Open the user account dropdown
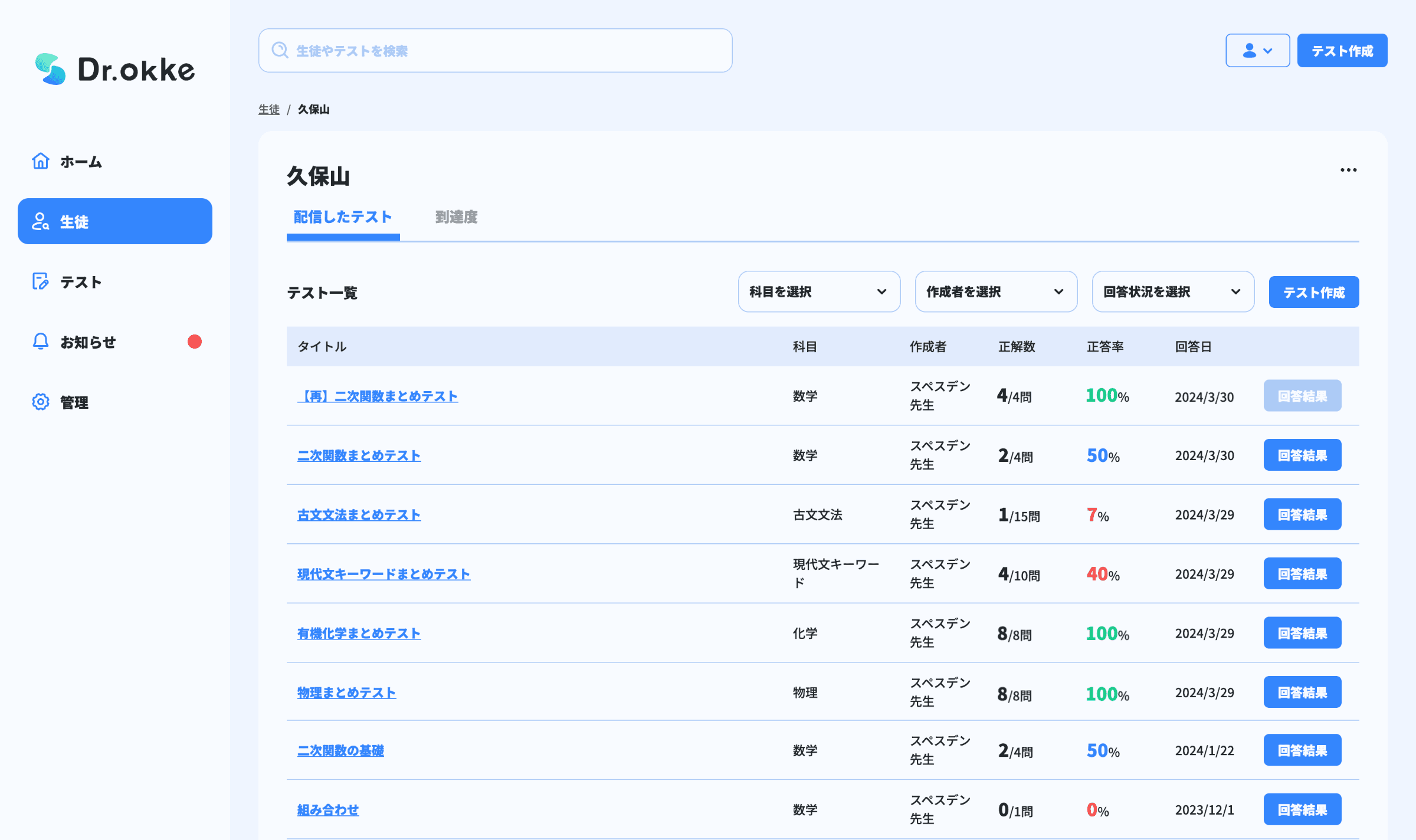This screenshot has height=840, width=1416. (x=1257, y=50)
